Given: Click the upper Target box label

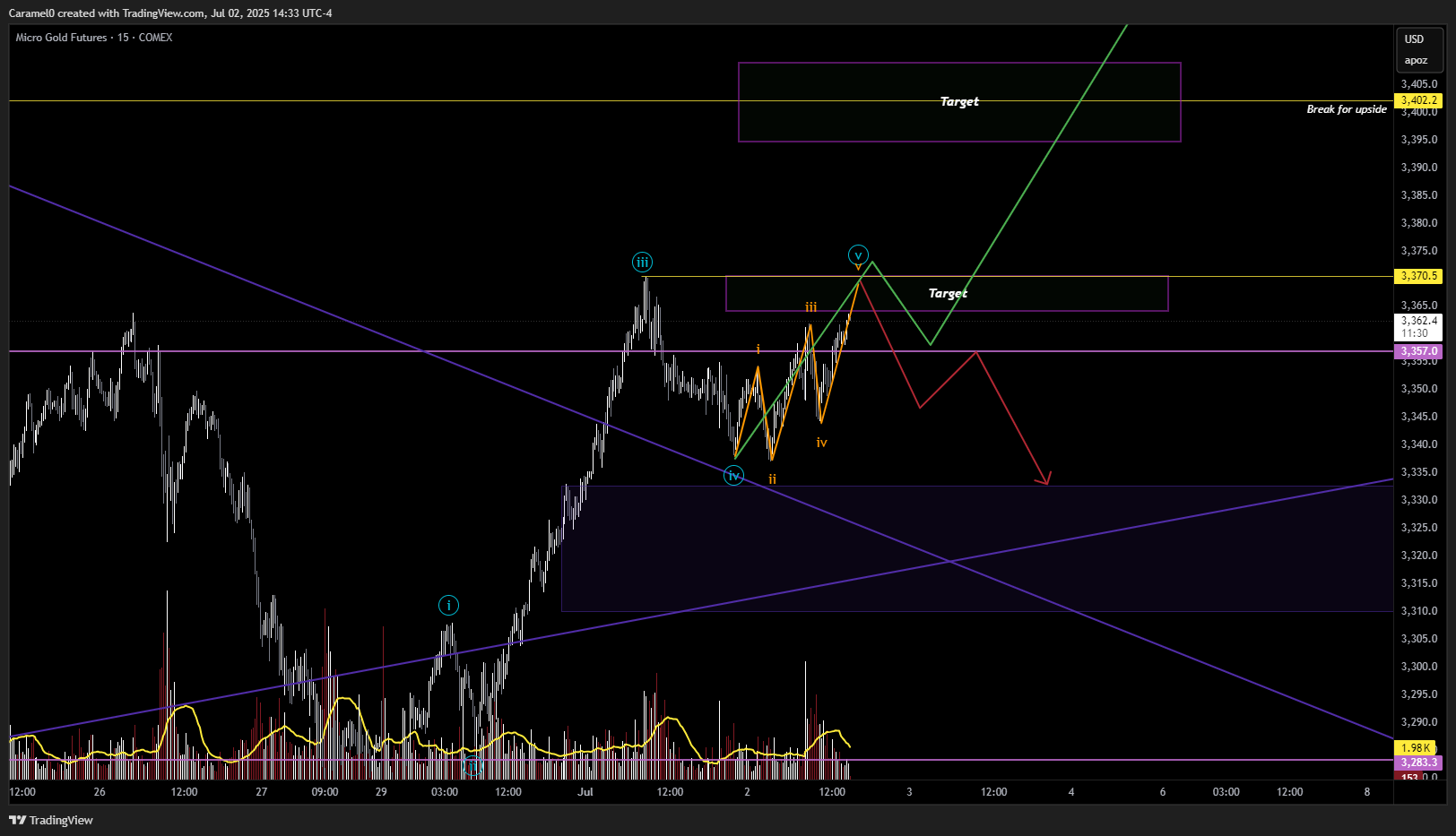Looking at the screenshot, I should [x=959, y=101].
